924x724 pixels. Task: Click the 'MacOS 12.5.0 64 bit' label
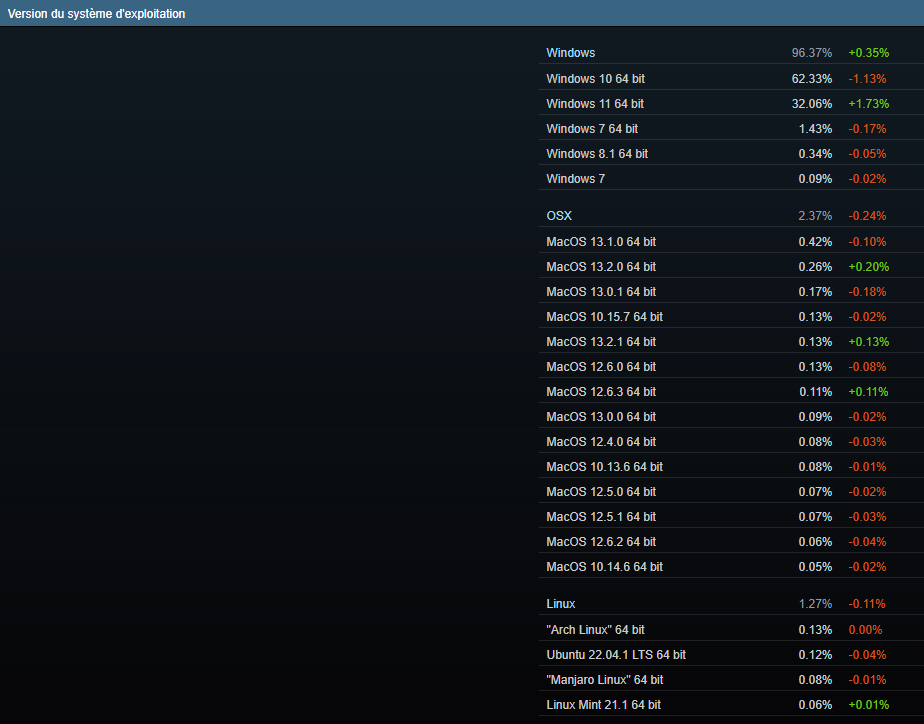click(x=600, y=491)
